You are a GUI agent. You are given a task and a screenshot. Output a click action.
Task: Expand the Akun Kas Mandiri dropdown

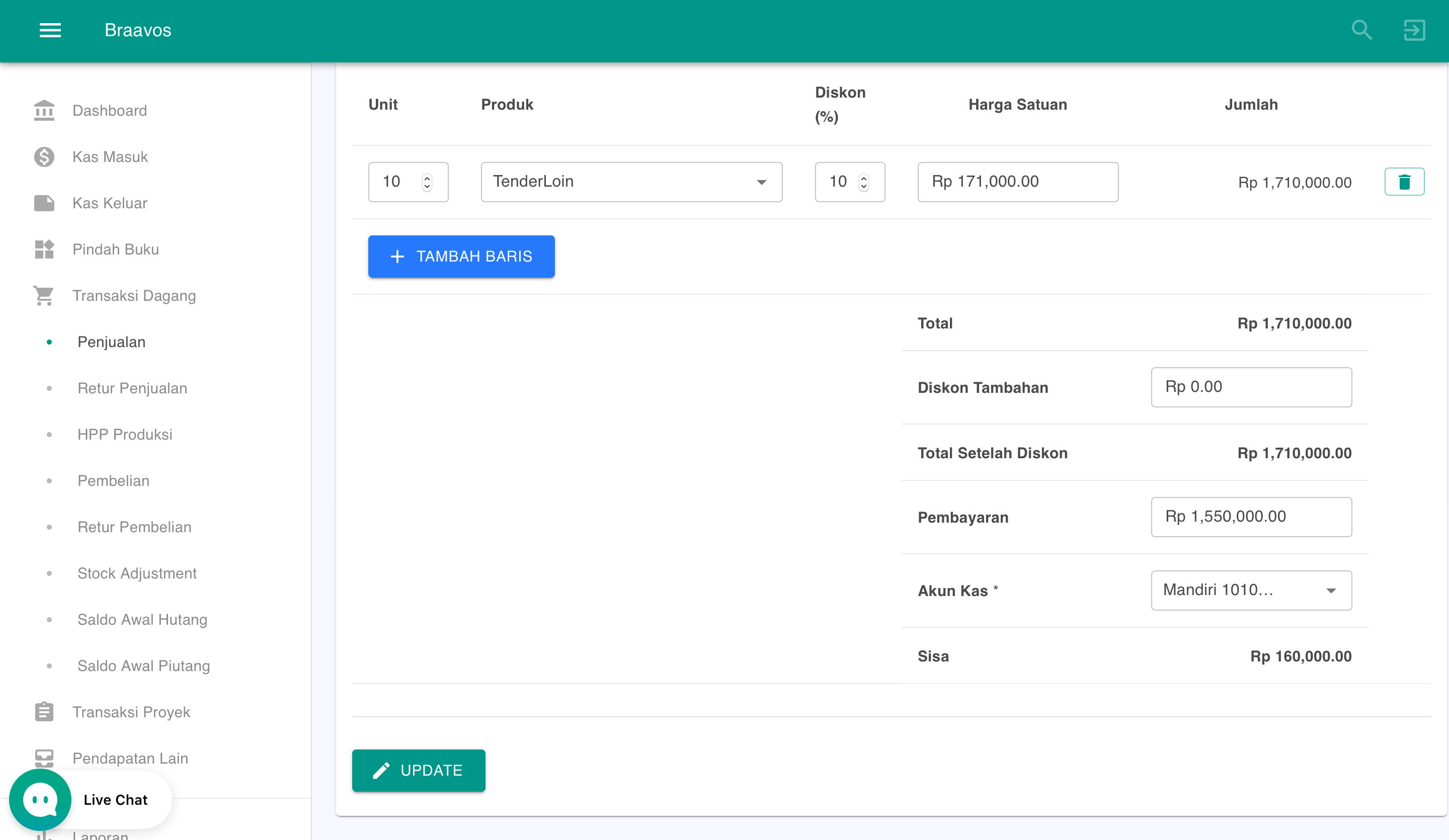point(1251,591)
